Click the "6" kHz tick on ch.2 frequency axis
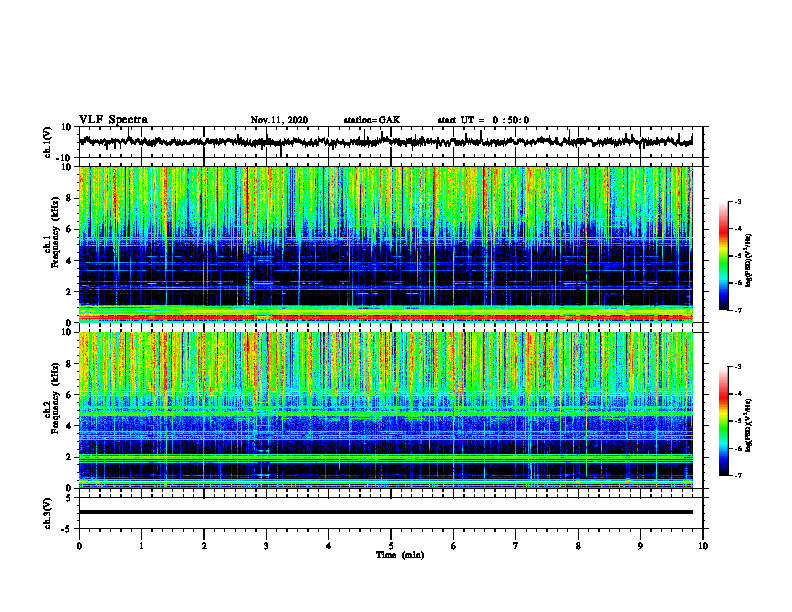Image resolution: width=792 pixels, height=612 pixels. 70,395
